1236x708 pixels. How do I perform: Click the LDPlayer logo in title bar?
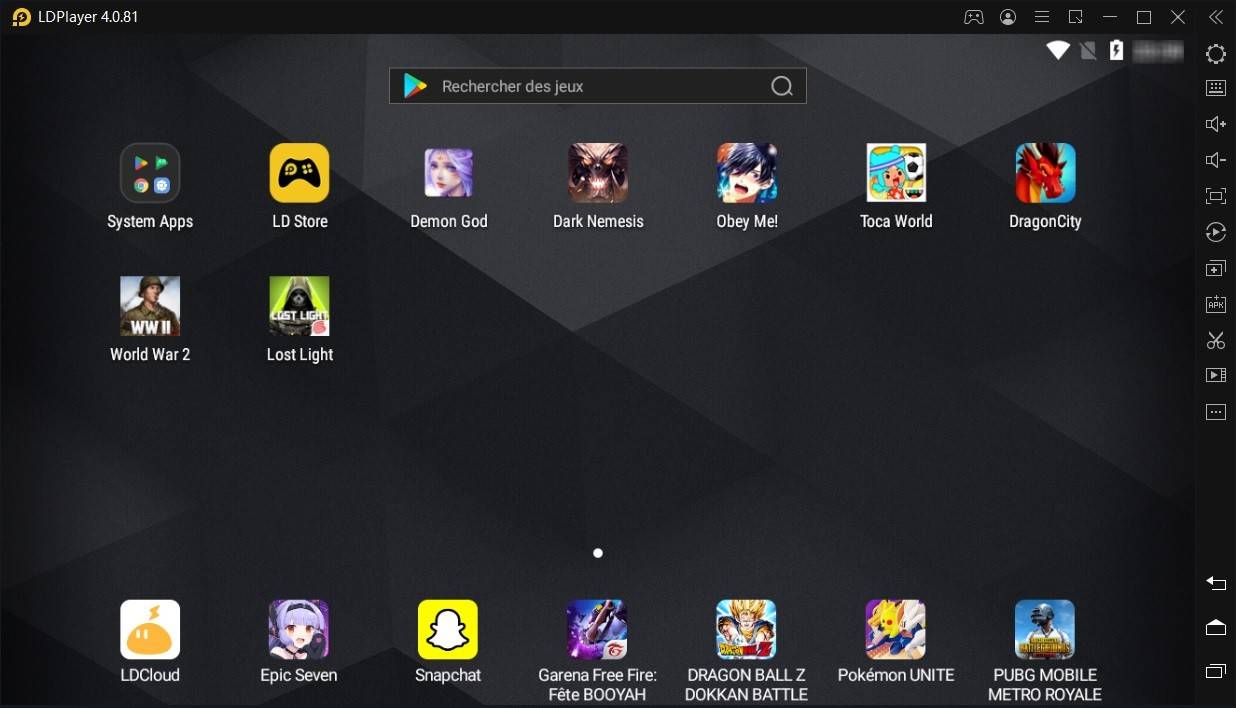point(21,17)
